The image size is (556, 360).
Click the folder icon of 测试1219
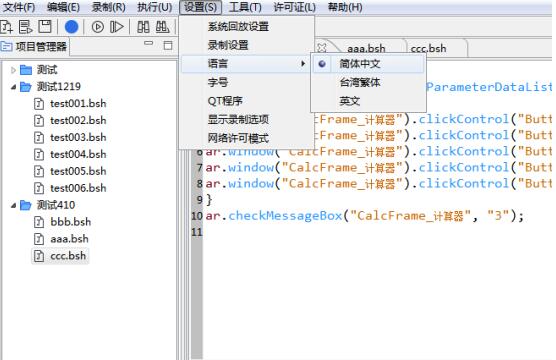(x=26, y=87)
